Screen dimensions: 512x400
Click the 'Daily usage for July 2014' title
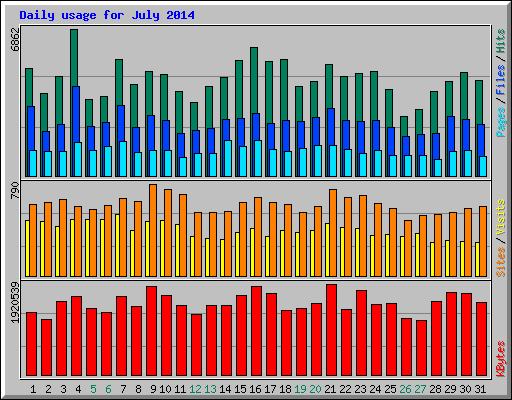(x=107, y=15)
